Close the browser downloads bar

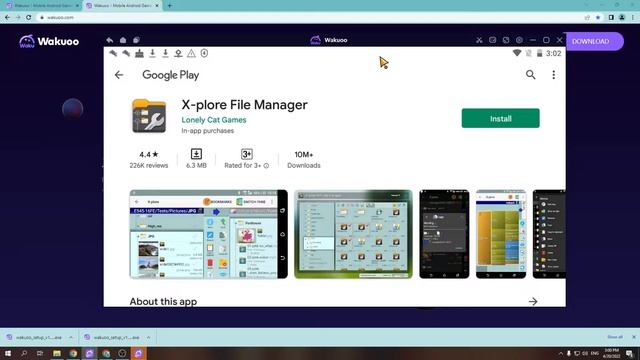tap(634, 337)
